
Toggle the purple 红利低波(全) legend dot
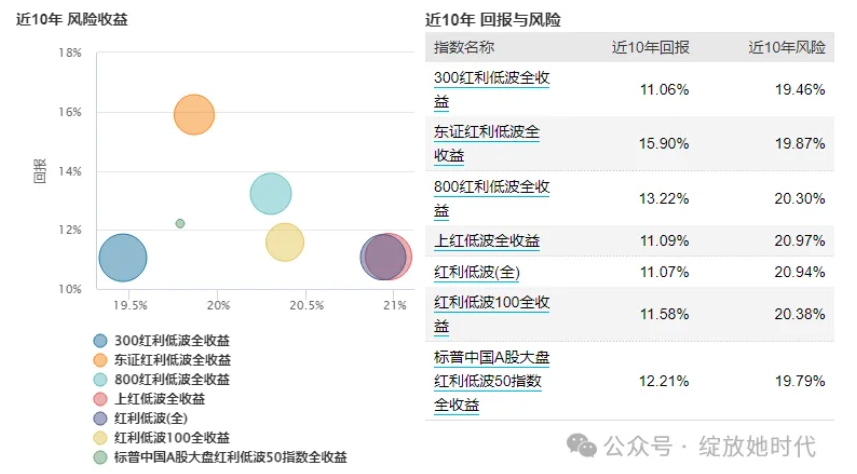pyautogui.click(x=100, y=418)
